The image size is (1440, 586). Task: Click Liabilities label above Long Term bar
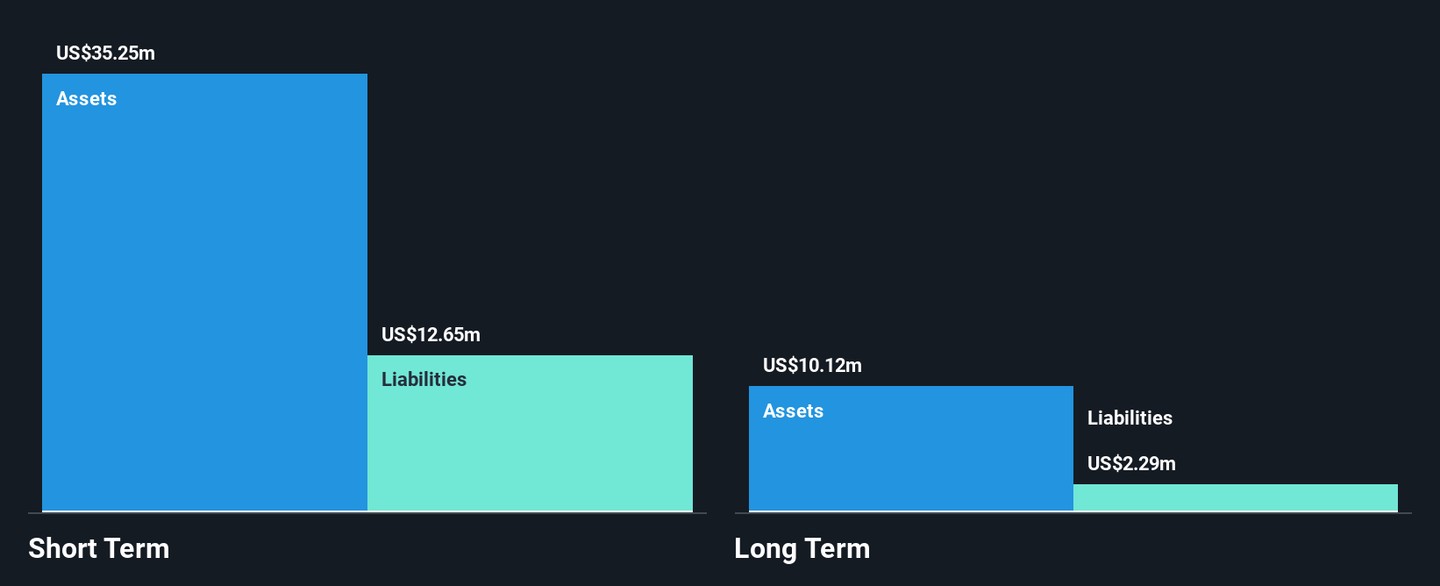pyautogui.click(x=1130, y=418)
